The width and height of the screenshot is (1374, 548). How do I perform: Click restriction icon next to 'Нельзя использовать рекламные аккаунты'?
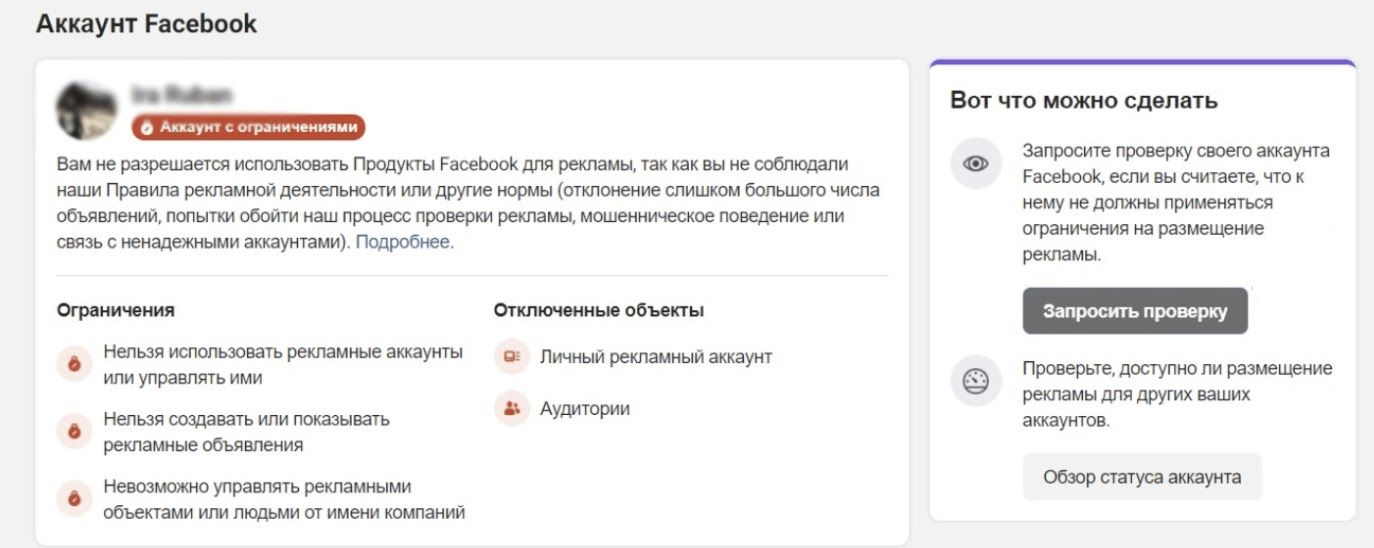(x=74, y=365)
